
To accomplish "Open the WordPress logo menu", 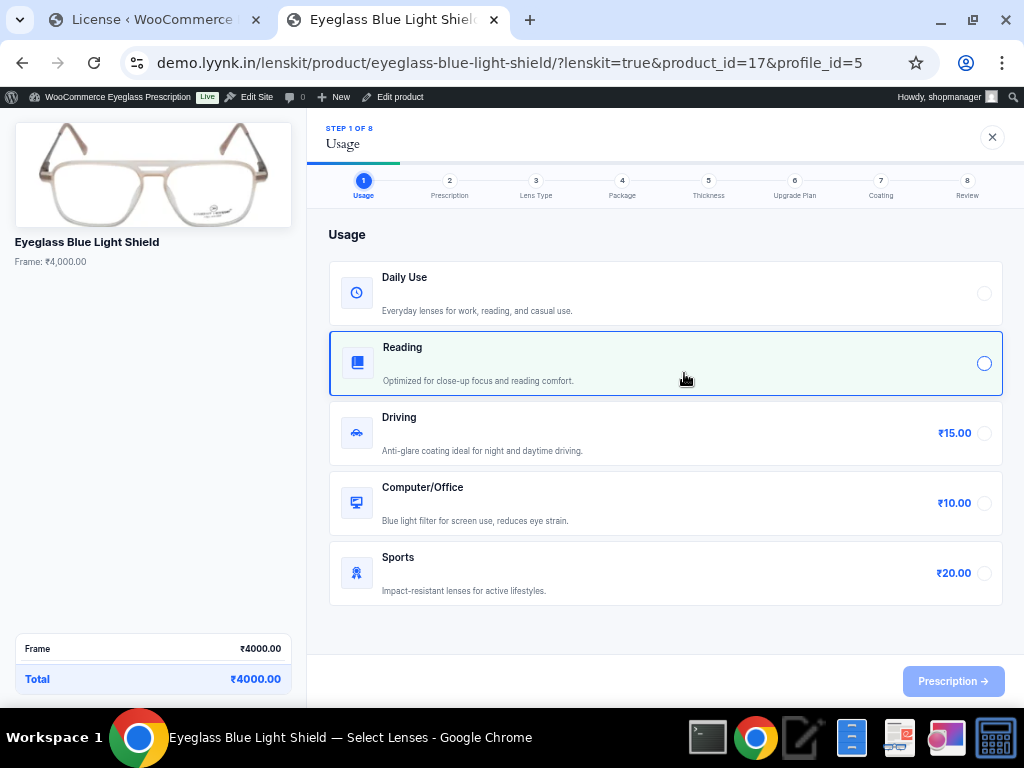I will 12,97.
